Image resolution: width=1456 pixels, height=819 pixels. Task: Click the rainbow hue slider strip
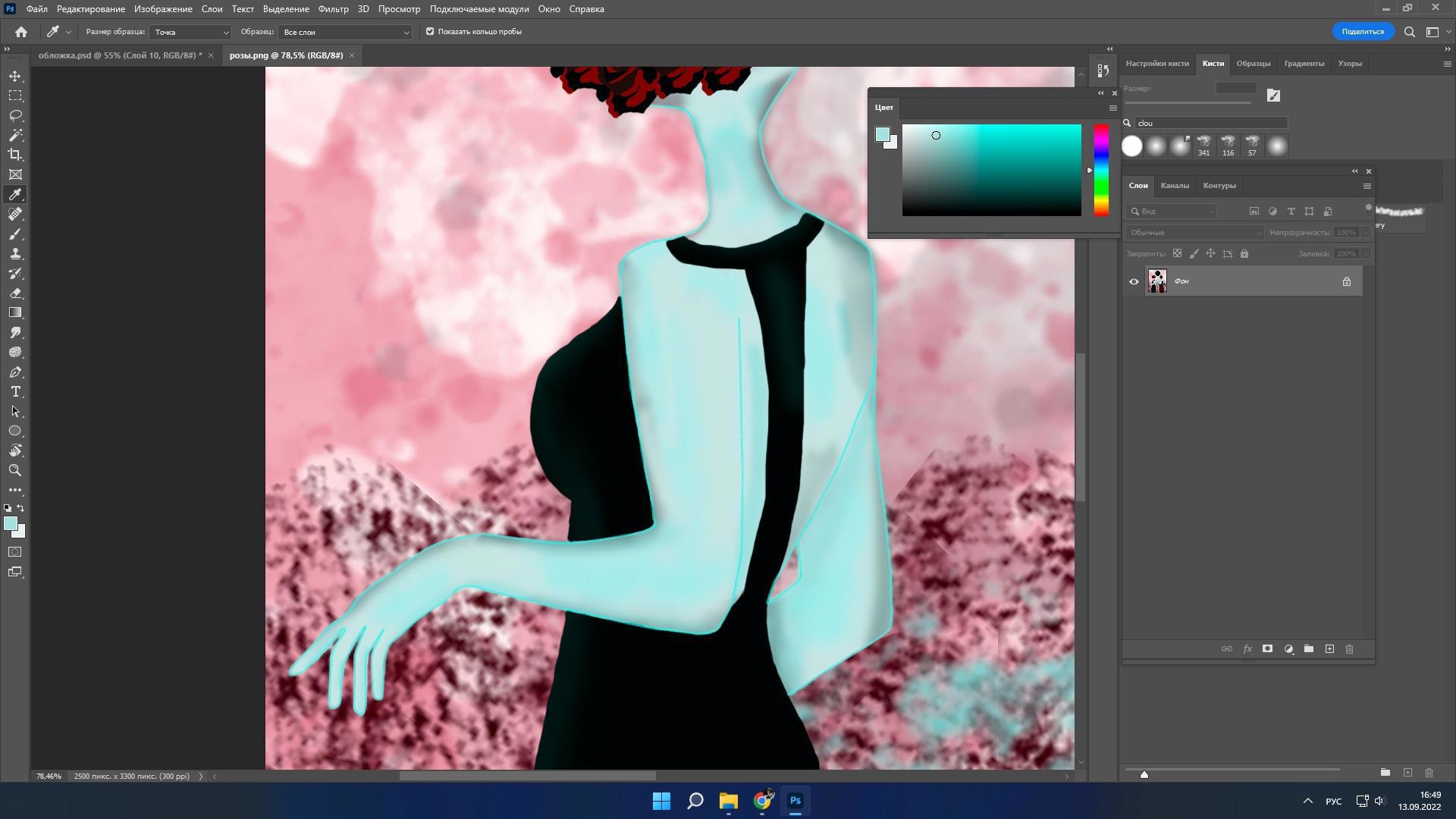(1101, 171)
